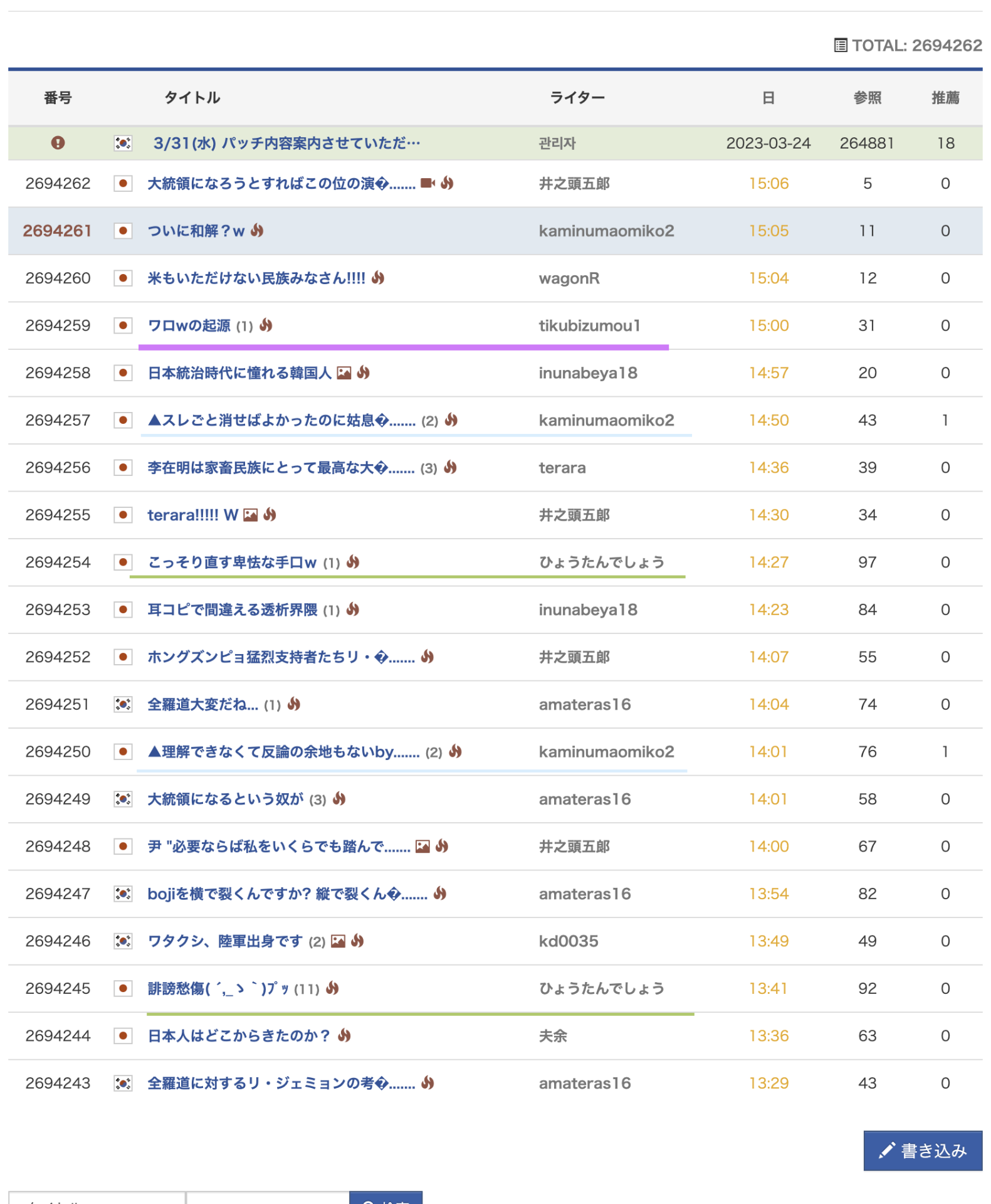The image size is (991, 1204).
Task: Click the Japan flag icon on post 2694259
Action: tap(123, 325)
